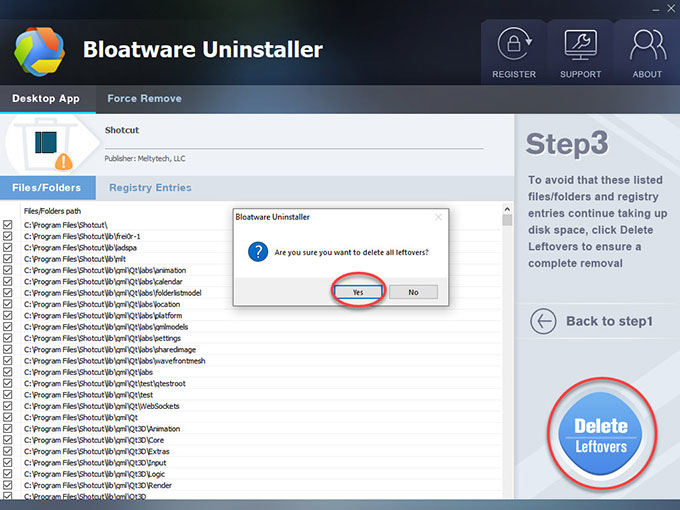
Task: Click Publisher: Meltytech, LLC text
Action: point(145,159)
